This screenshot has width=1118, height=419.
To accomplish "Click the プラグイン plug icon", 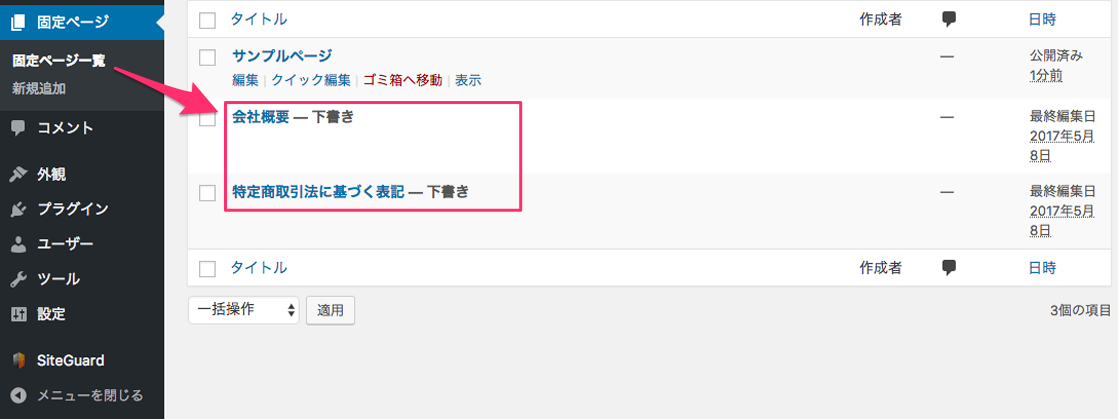I will tap(19, 210).
